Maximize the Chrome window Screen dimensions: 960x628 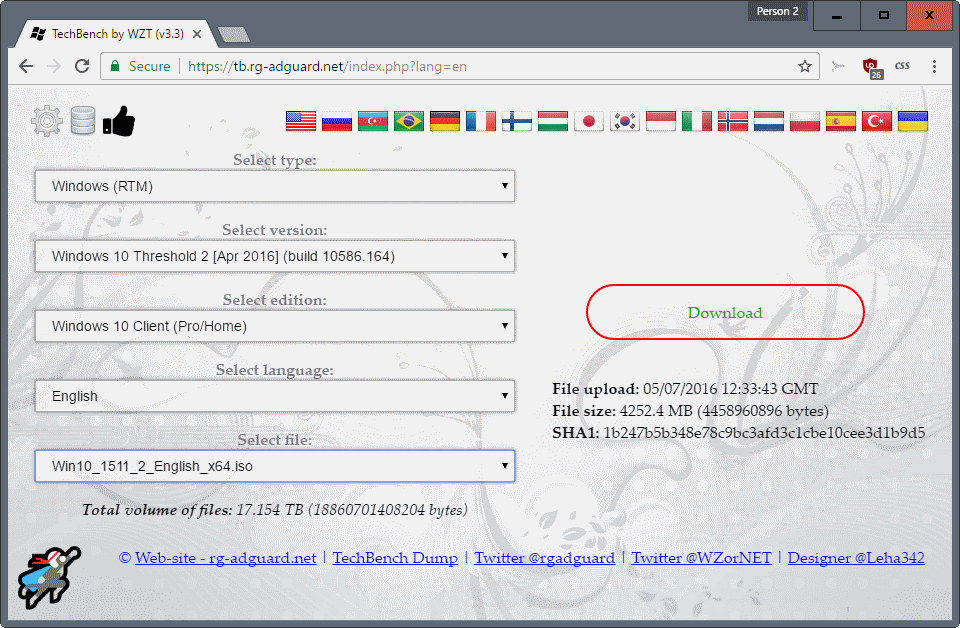pyautogui.click(x=883, y=15)
